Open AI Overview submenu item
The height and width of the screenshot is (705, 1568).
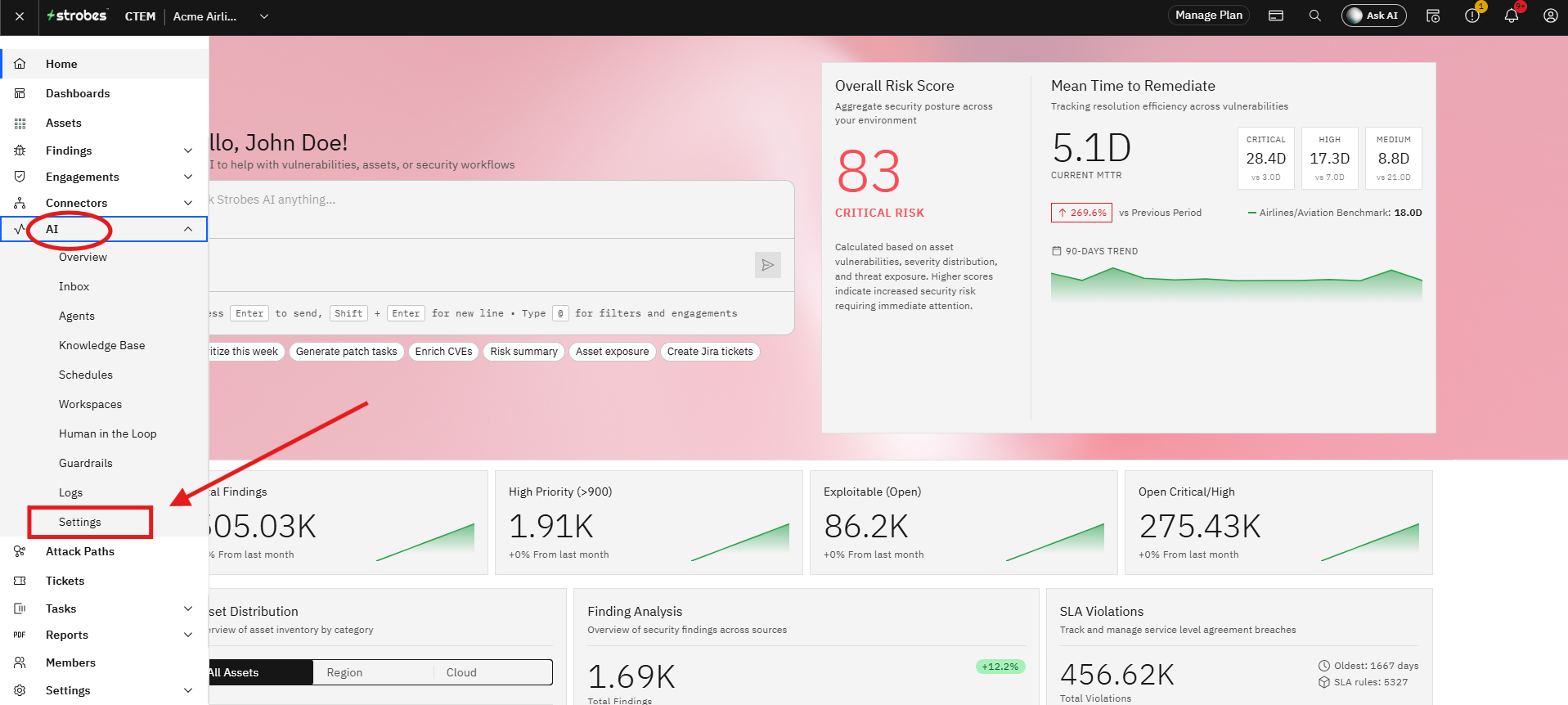coord(83,257)
